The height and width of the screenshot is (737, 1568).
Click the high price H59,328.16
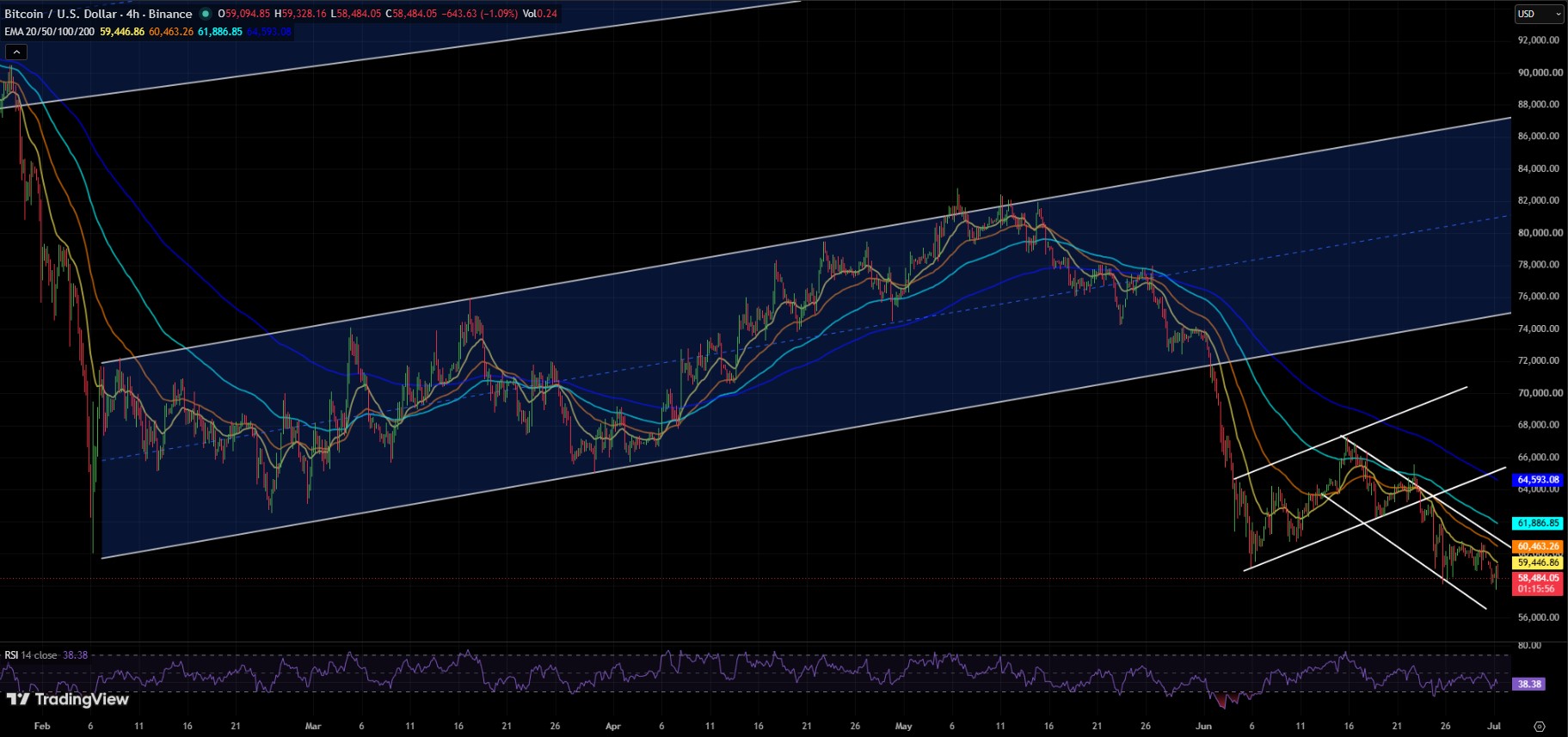coord(300,14)
